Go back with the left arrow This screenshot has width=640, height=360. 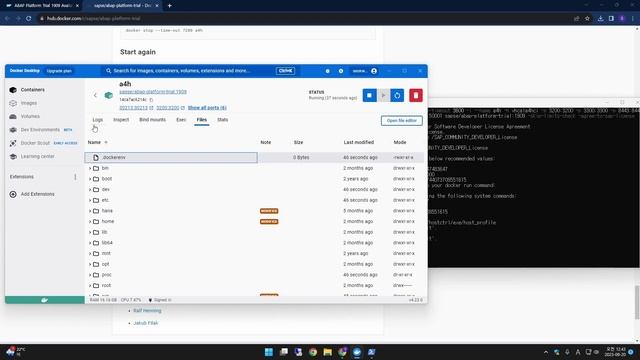click(x=95, y=96)
